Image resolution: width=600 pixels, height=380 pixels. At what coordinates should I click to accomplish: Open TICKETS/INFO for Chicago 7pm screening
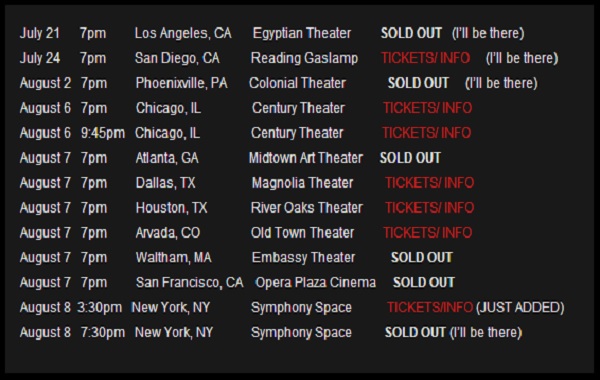(x=427, y=108)
